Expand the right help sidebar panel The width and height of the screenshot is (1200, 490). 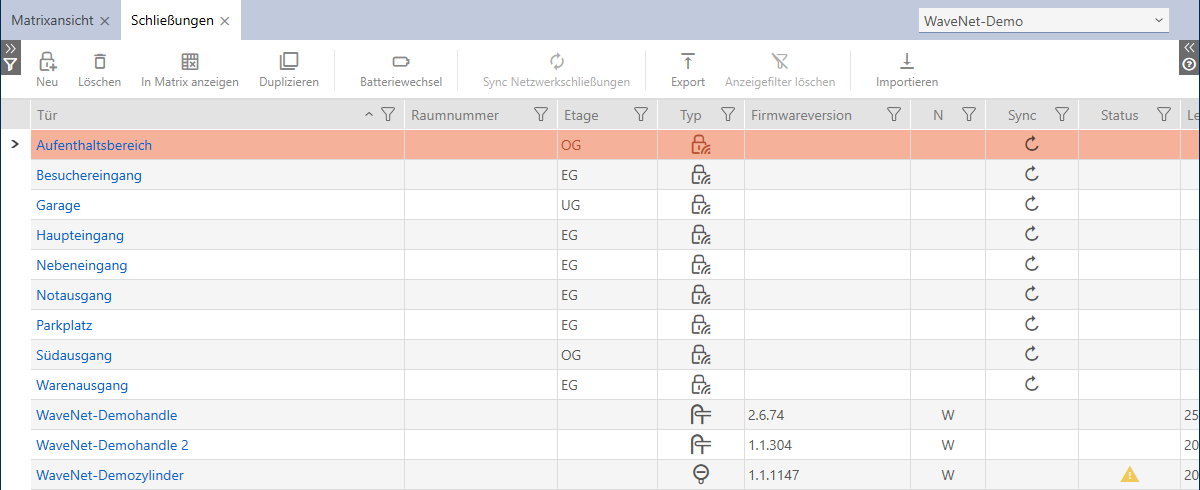coord(1189,48)
